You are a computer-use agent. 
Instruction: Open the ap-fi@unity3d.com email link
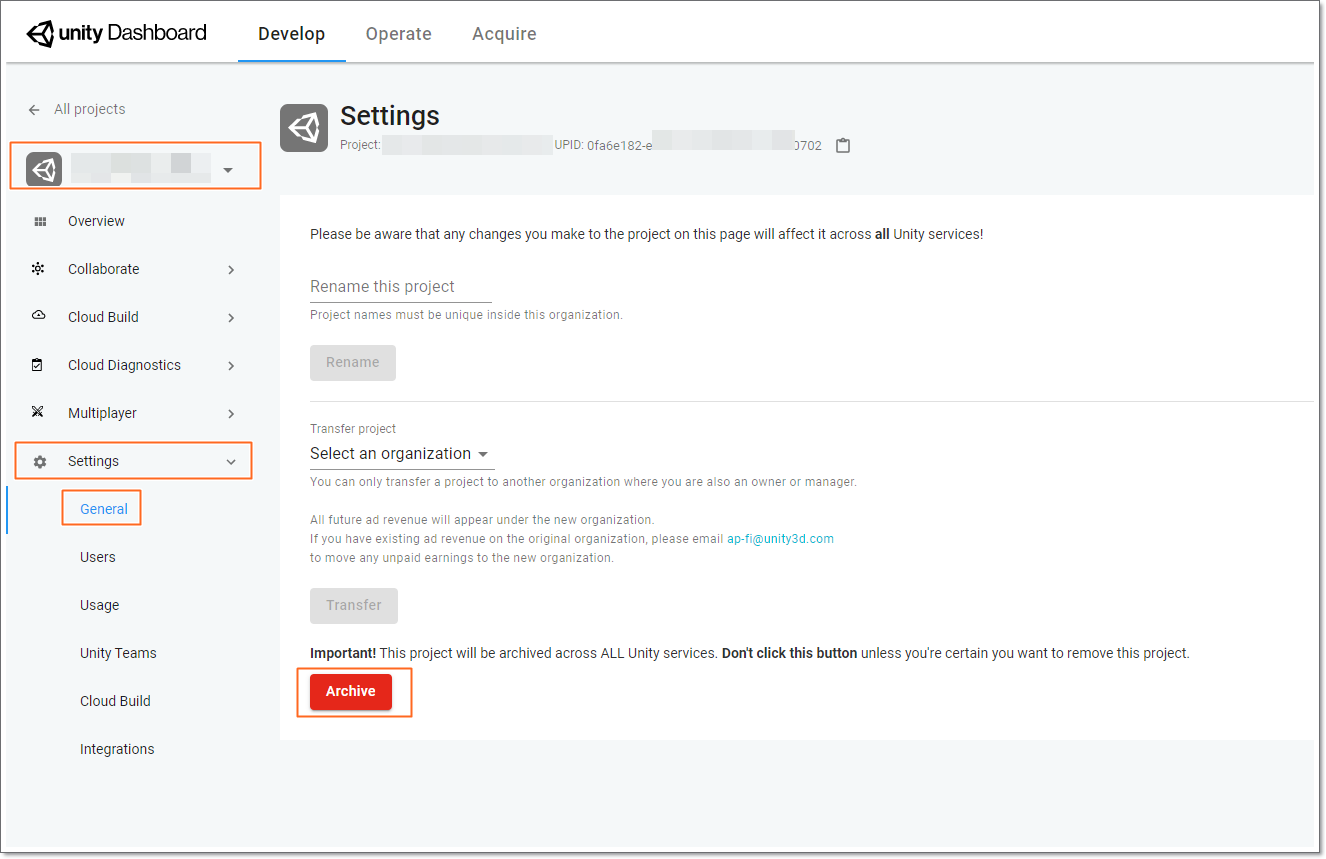[780, 539]
